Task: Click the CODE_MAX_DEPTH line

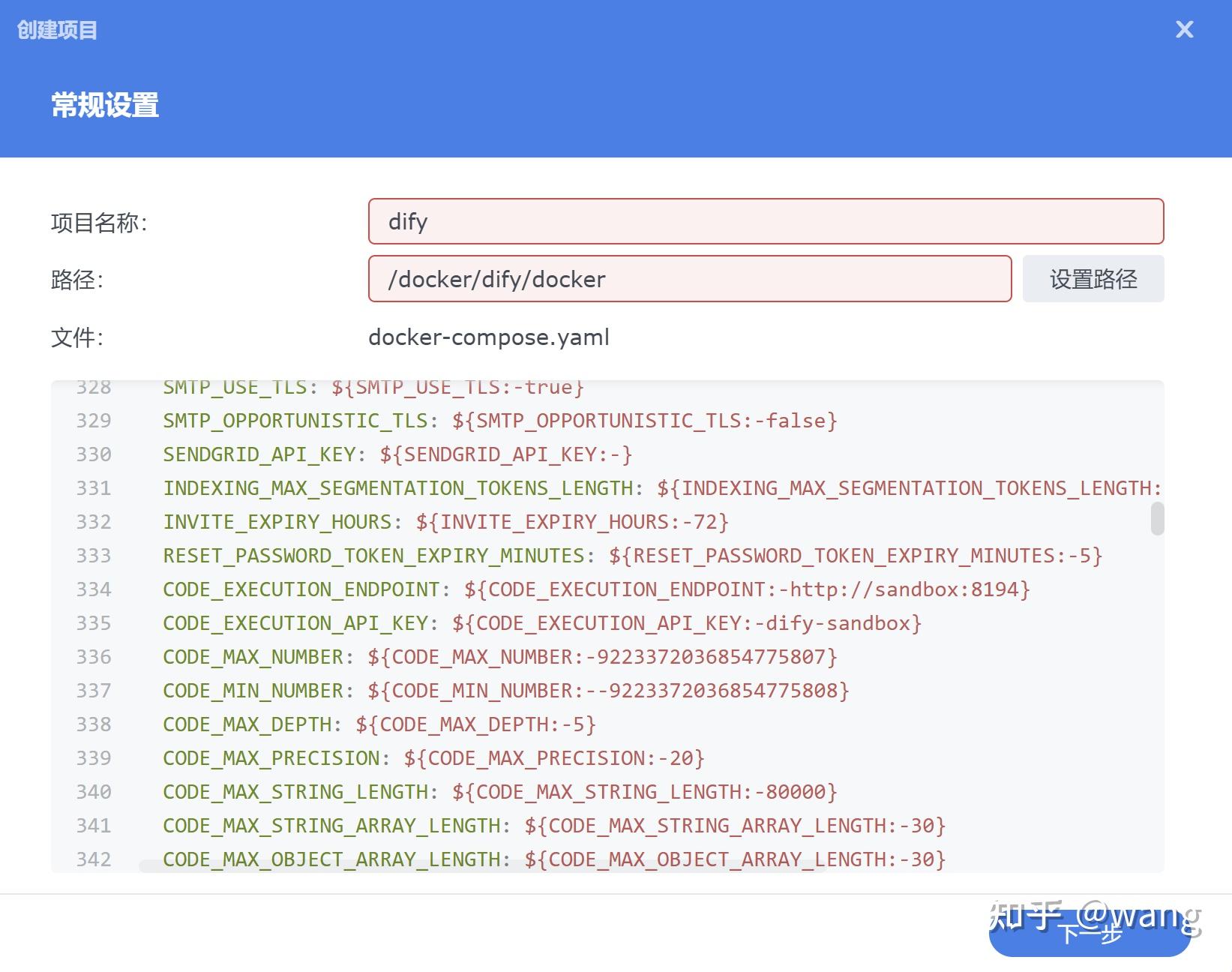Action: tap(379, 724)
